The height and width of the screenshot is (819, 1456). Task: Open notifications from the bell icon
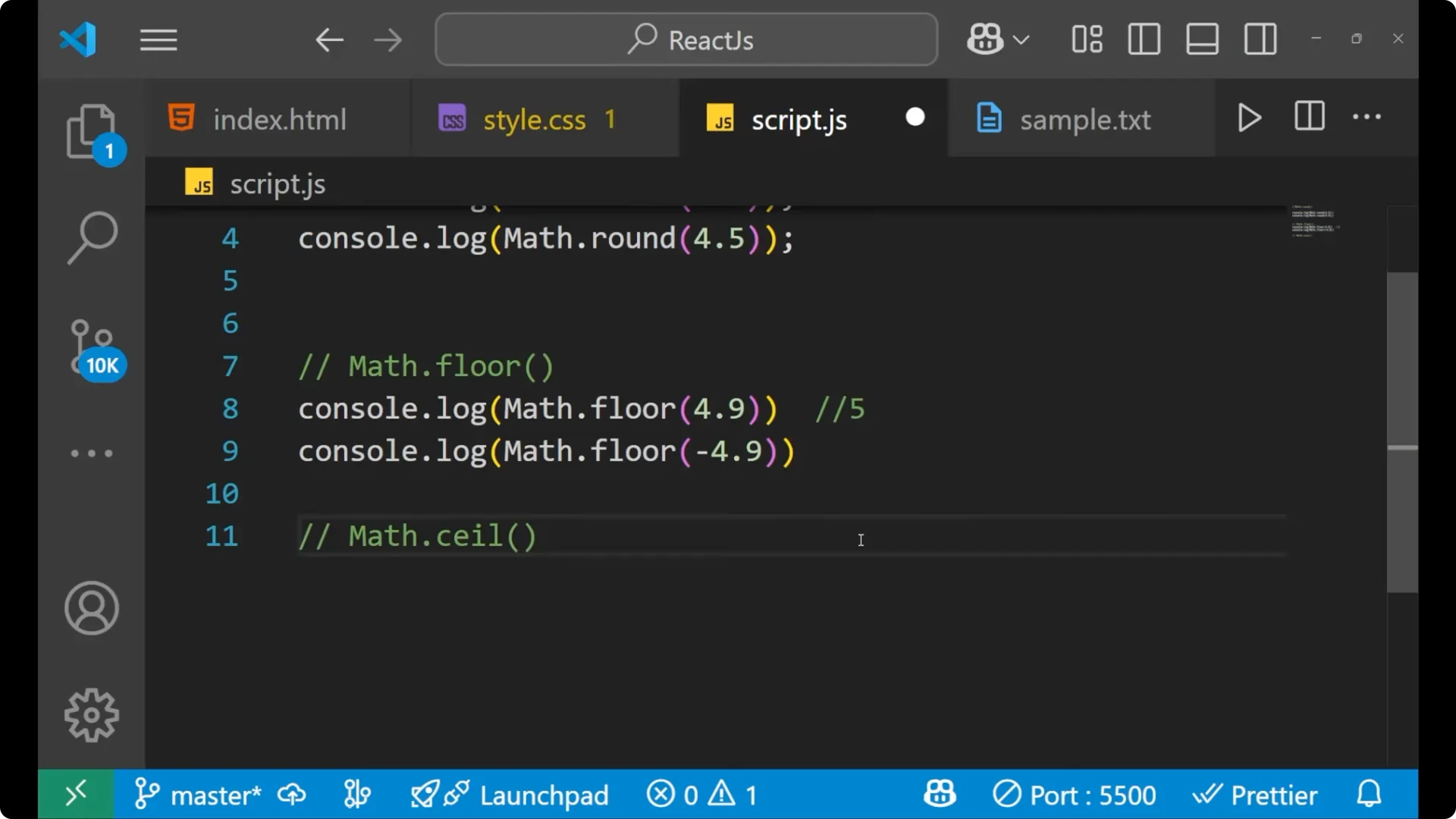[1369, 794]
